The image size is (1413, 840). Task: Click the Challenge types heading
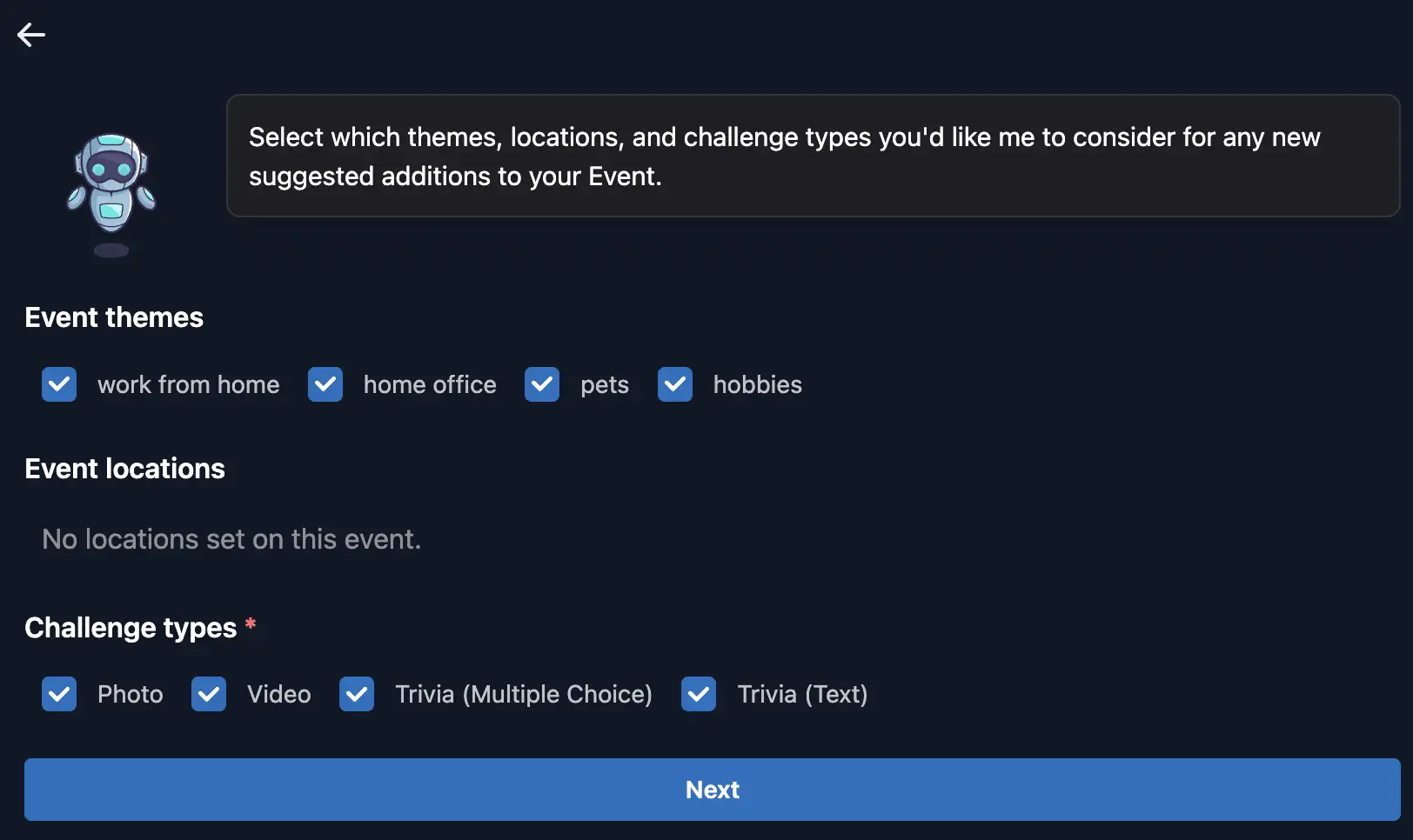[131, 628]
